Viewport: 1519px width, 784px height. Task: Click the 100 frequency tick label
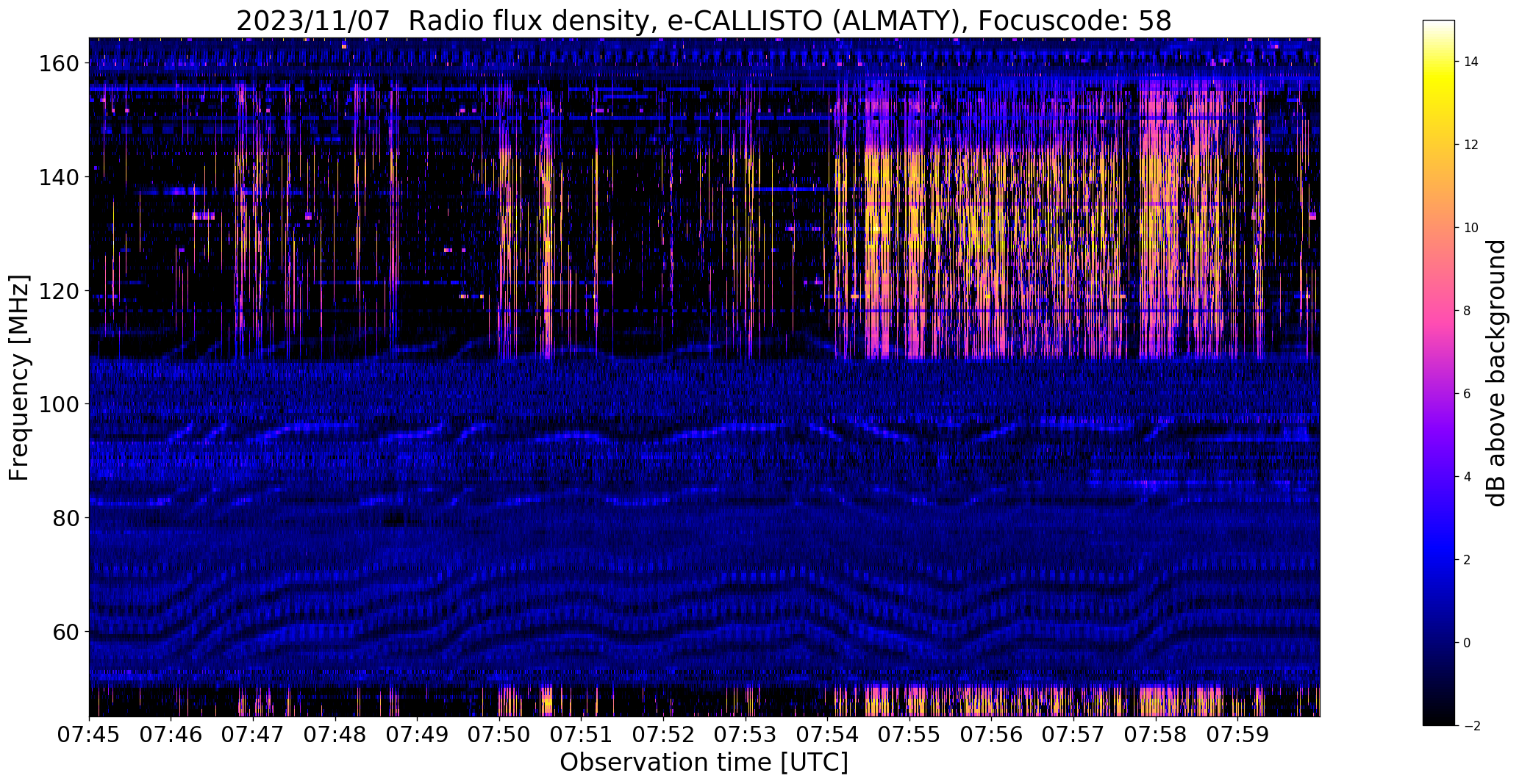point(58,404)
